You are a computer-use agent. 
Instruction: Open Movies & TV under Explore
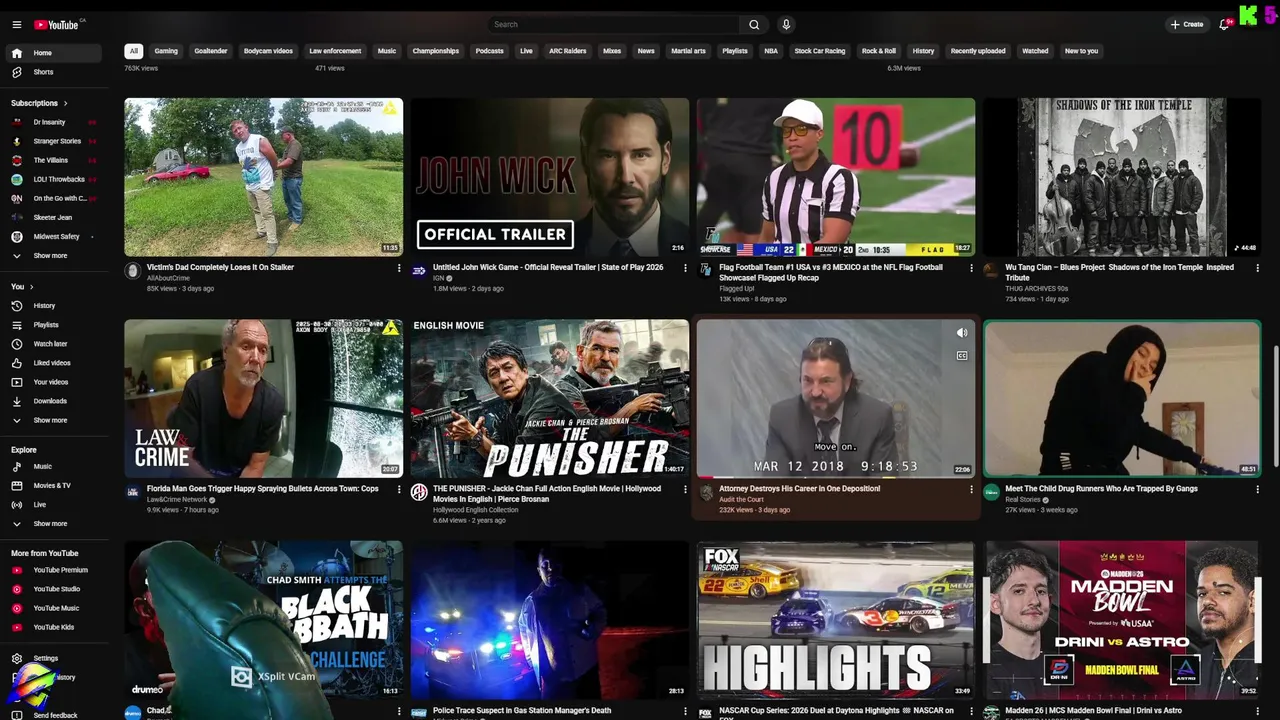[54, 486]
